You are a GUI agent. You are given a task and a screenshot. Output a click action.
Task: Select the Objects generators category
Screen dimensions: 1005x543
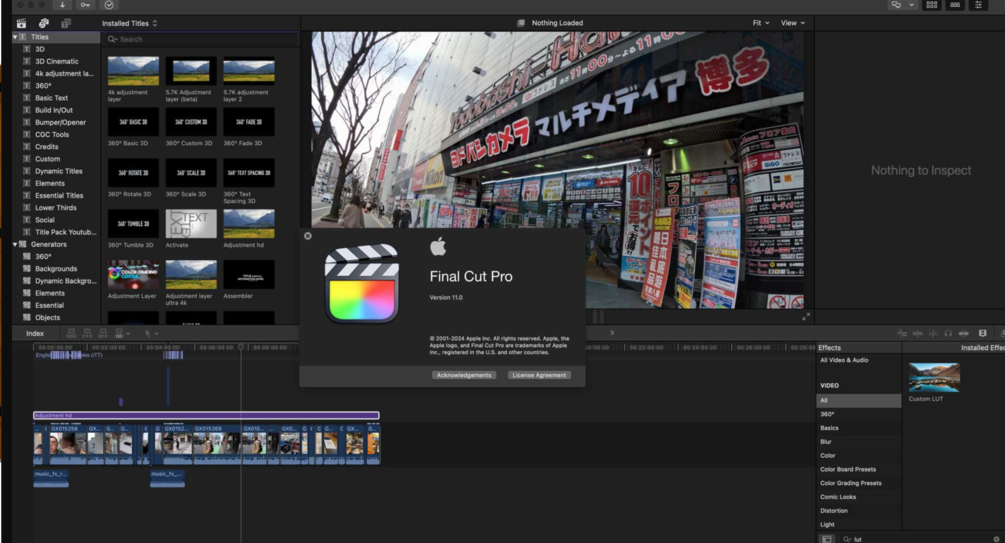(x=47, y=317)
